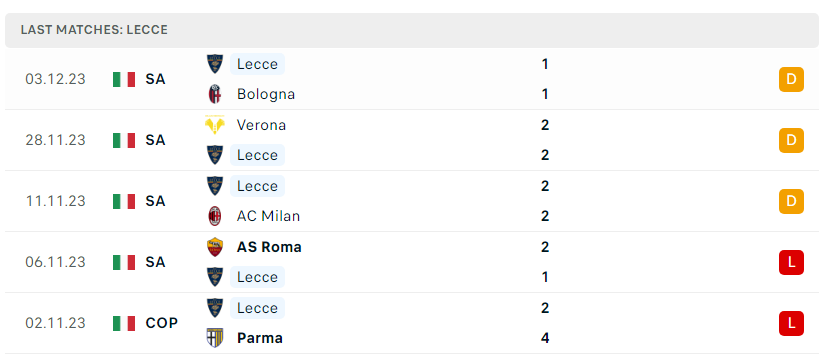Click Italian flag in the COP match row

(124, 323)
